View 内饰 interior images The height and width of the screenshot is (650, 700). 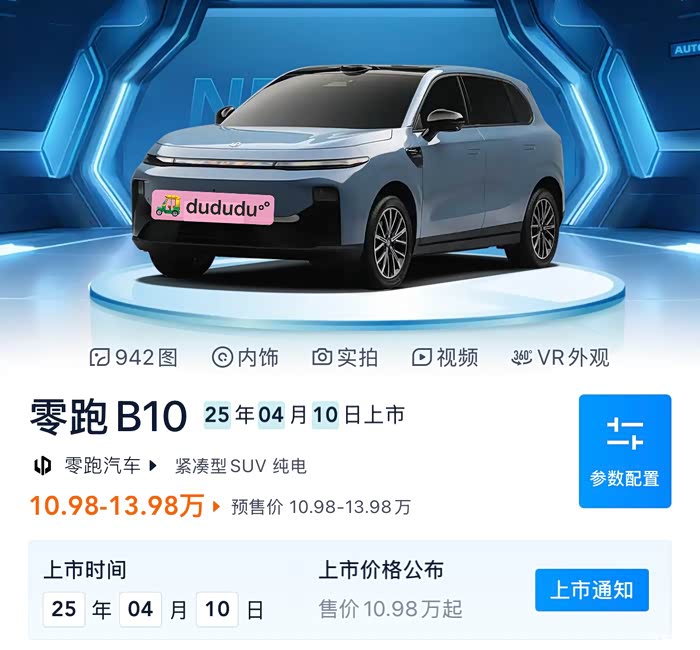245,357
